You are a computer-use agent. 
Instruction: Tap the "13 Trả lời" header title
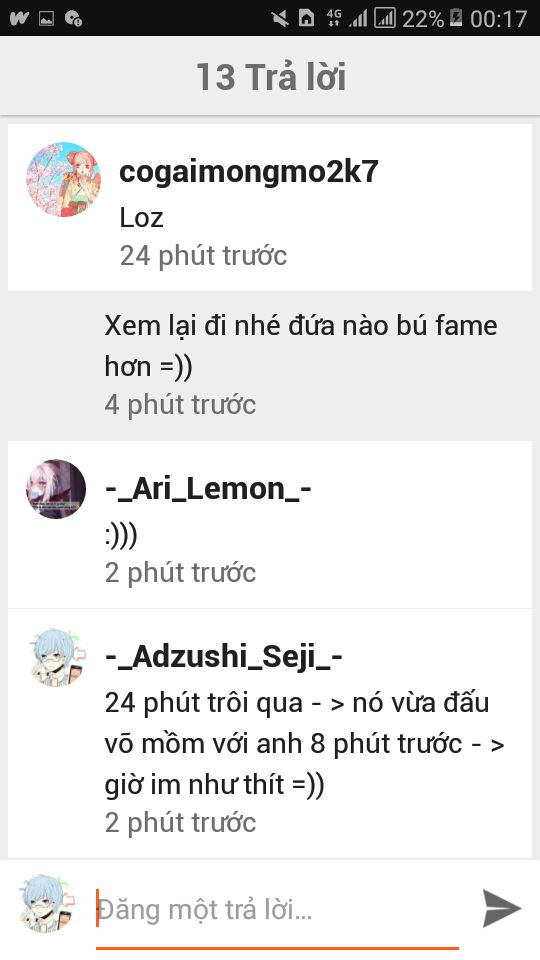point(271,77)
